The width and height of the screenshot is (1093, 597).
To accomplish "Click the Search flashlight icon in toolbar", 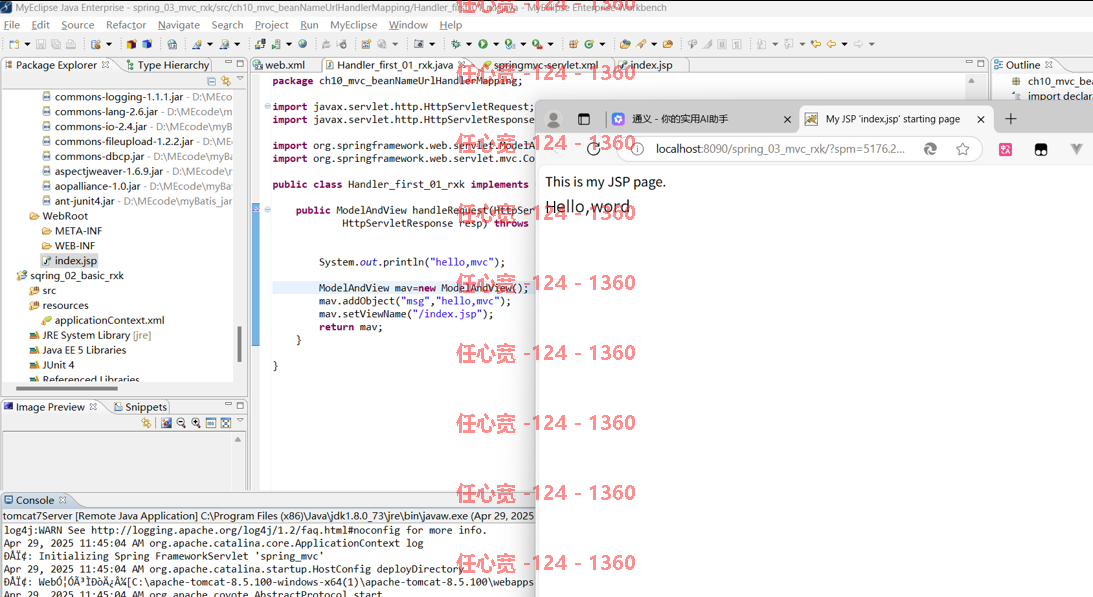I will (641, 44).
